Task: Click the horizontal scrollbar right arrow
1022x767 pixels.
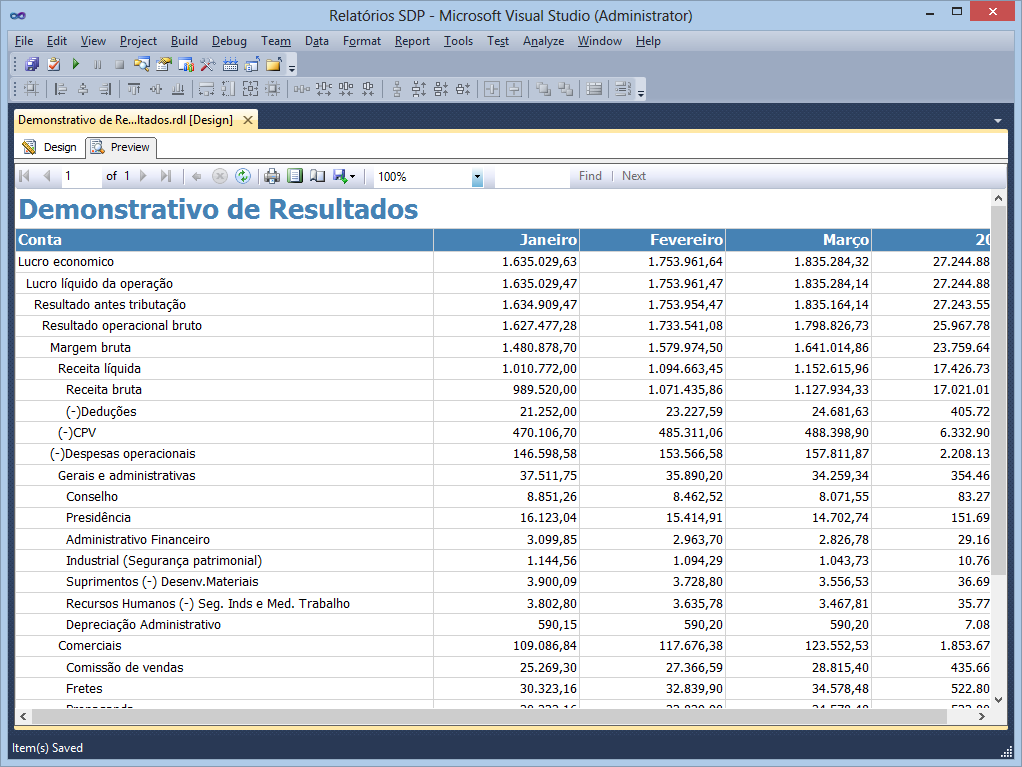Action: 982,716
